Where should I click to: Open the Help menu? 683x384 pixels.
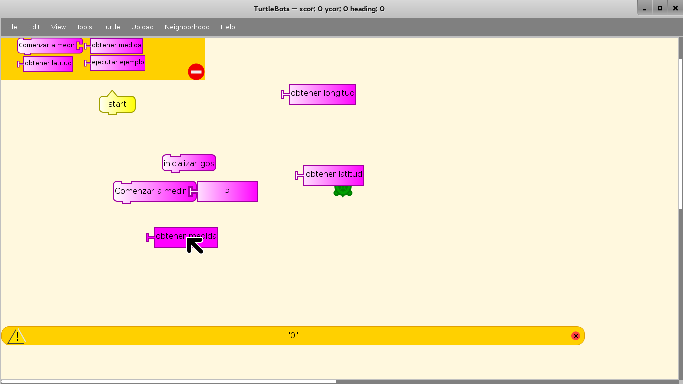coord(228,27)
